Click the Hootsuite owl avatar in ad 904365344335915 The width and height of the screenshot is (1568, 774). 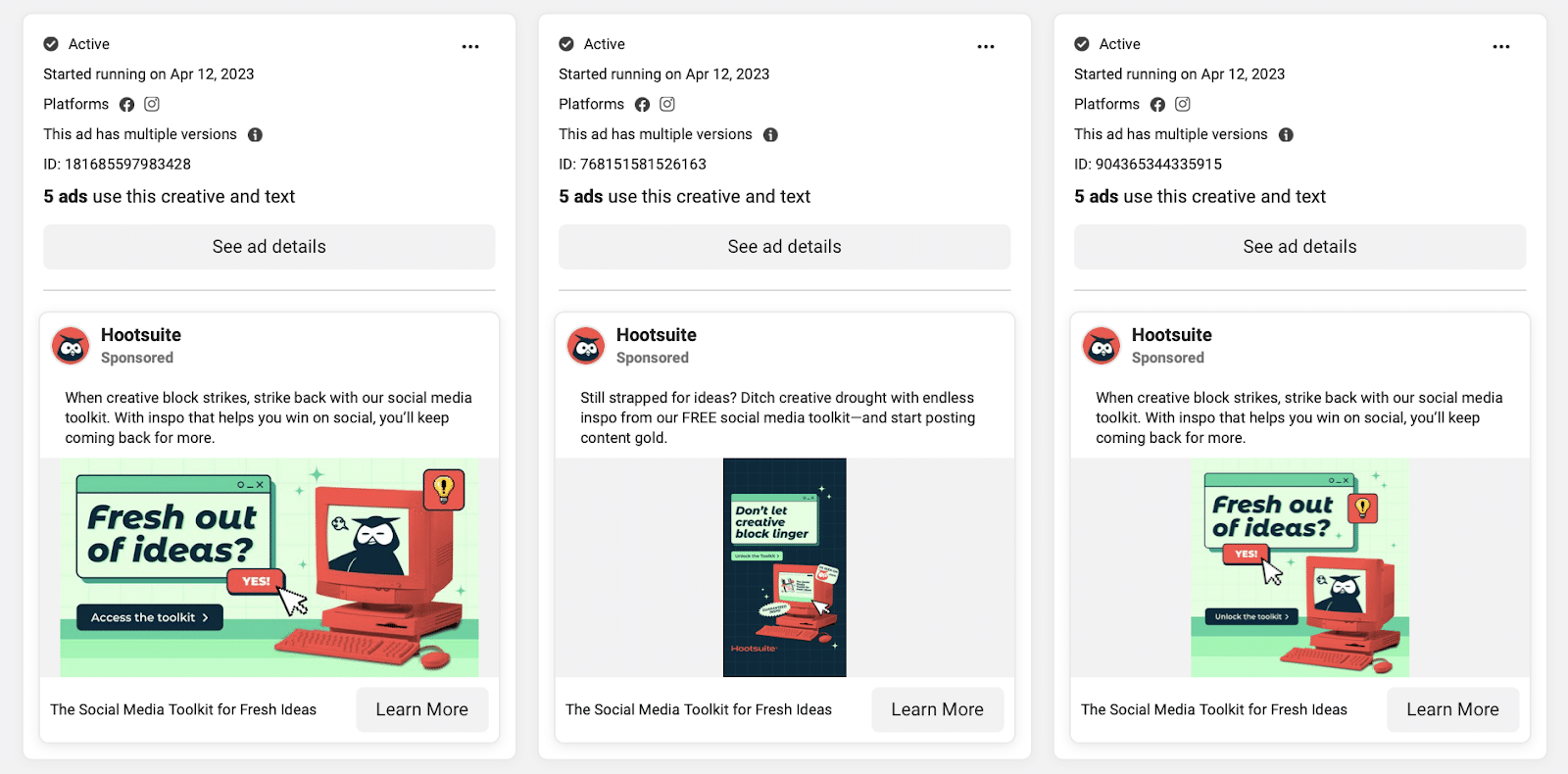[1102, 346]
